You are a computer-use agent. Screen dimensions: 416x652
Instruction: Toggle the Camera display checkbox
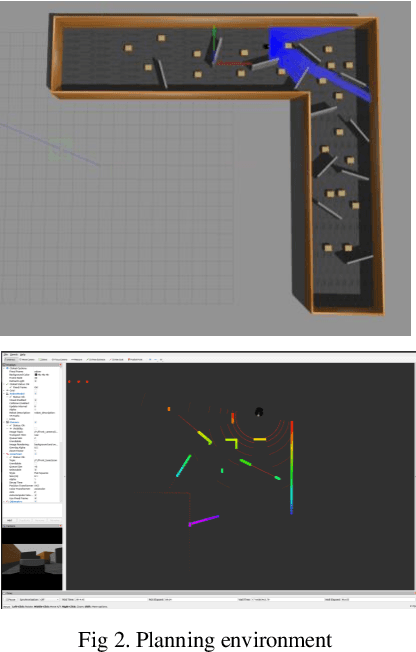point(35,422)
